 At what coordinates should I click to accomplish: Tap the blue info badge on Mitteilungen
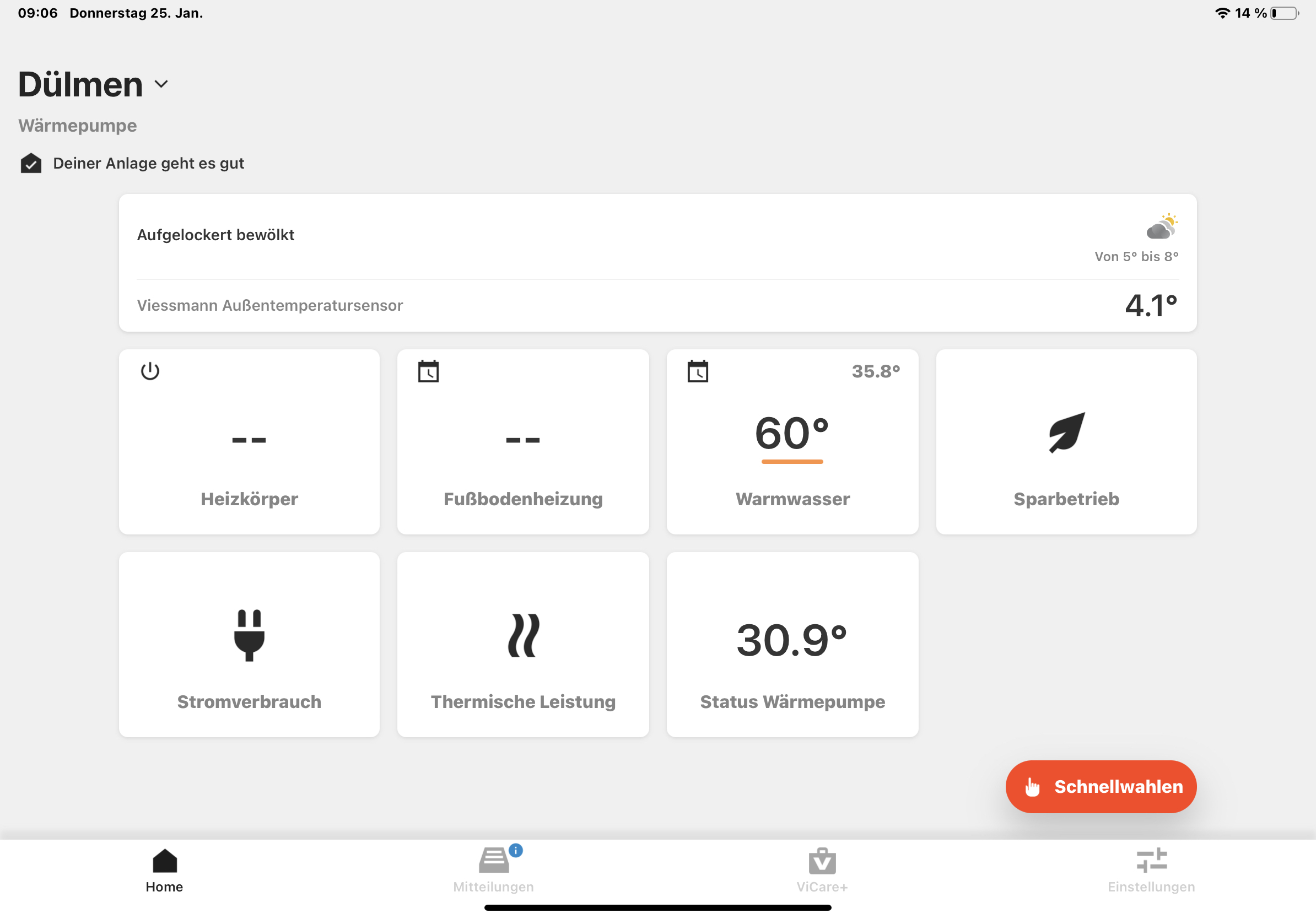[x=516, y=850]
